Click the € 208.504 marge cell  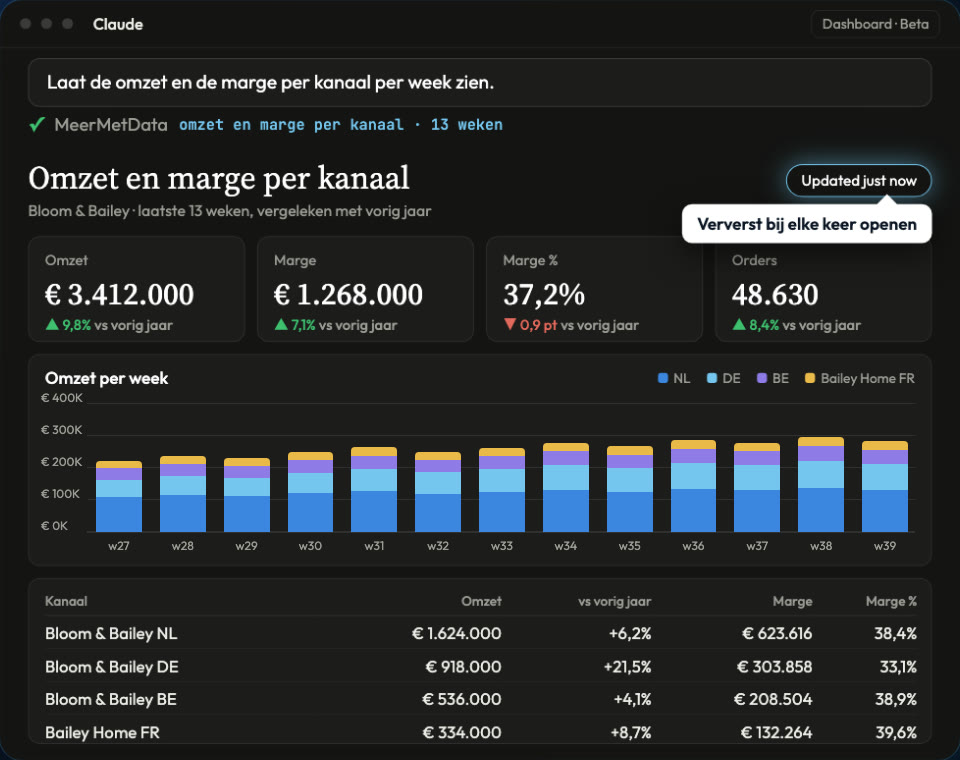[773, 699]
